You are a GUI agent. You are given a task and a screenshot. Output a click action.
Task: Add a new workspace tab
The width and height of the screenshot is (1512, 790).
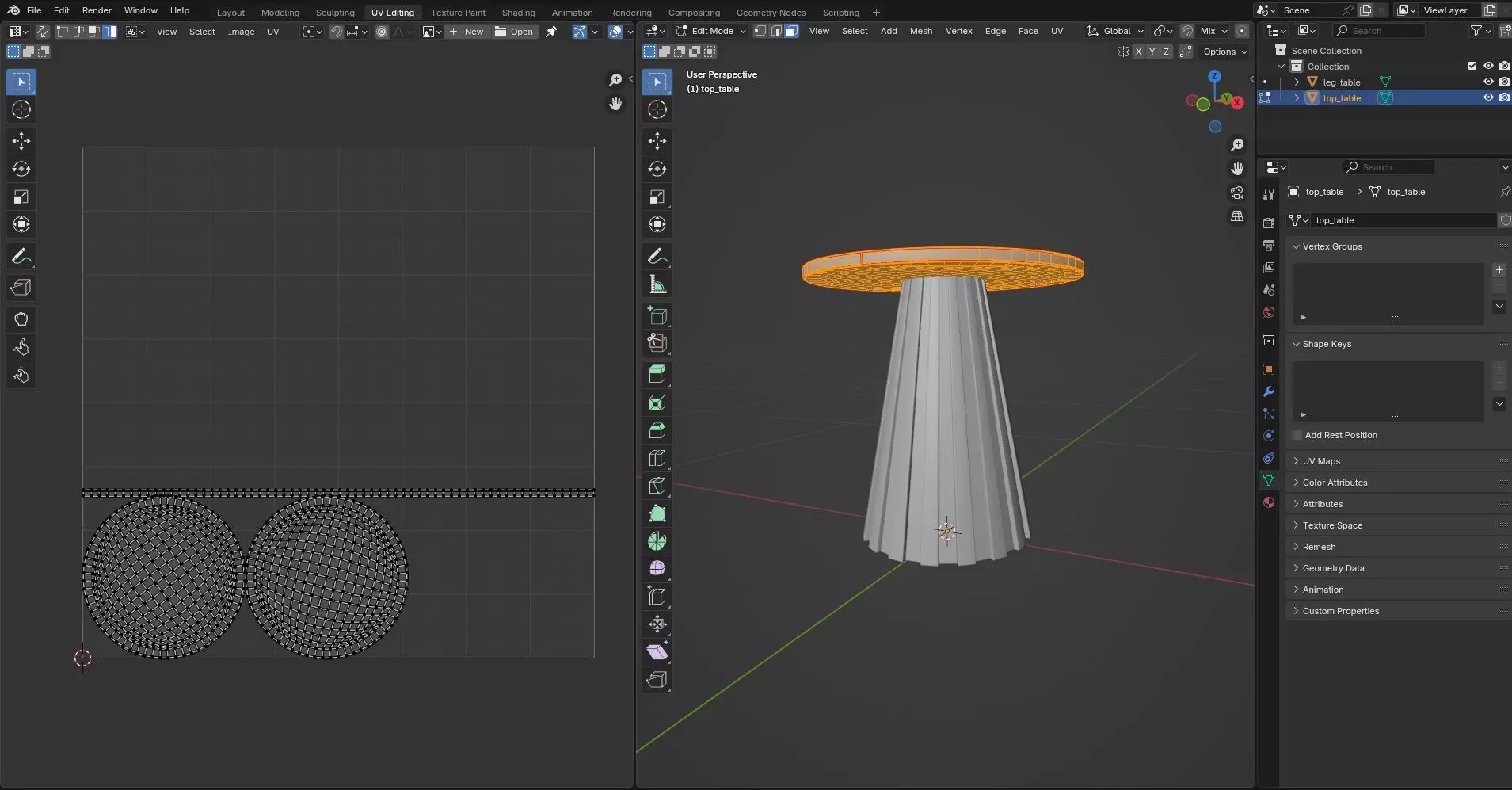click(x=876, y=12)
